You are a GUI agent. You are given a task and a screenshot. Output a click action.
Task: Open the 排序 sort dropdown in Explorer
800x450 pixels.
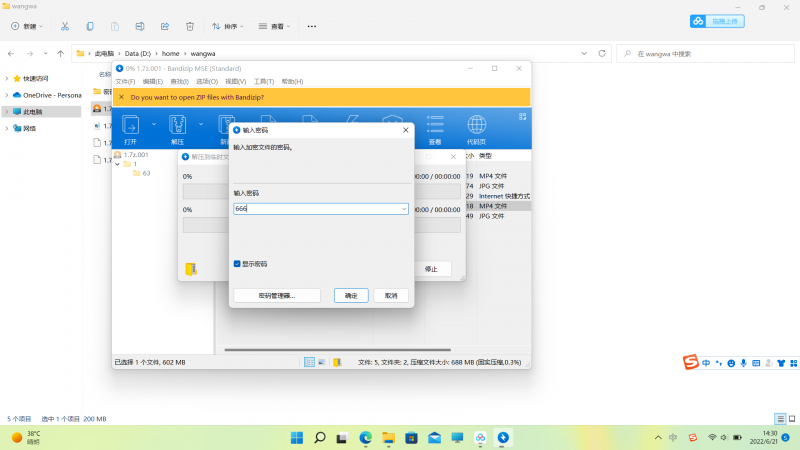pyautogui.click(x=231, y=25)
